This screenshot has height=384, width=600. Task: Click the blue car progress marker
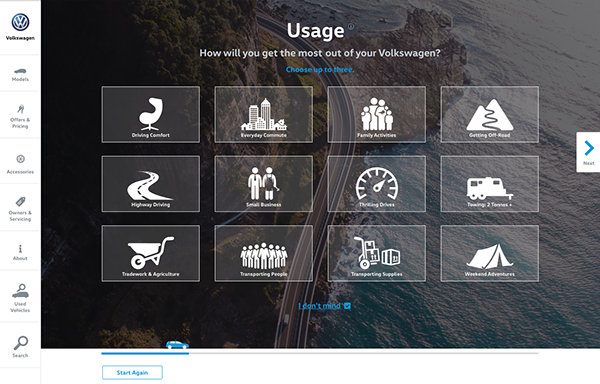point(177,345)
